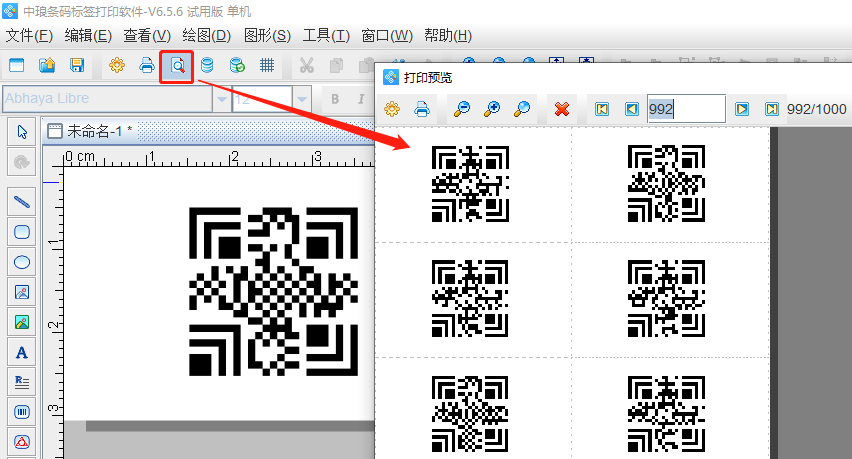Screen dimensions: 852x459
Task: Open the Abhaya Libre font dropdown
Action: click(221, 99)
